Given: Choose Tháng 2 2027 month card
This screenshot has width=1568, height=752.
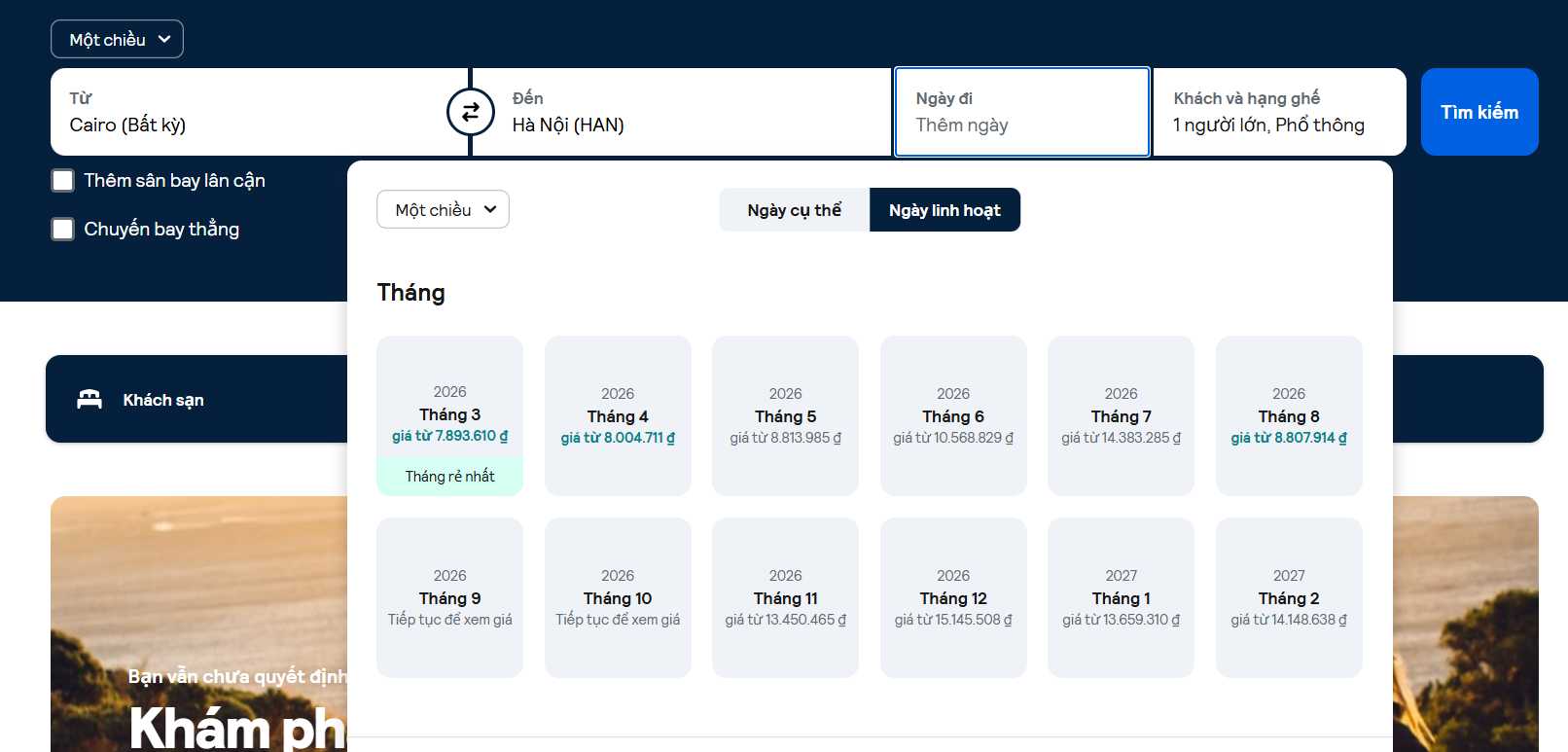Looking at the screenshot, I should [1289, 597].
